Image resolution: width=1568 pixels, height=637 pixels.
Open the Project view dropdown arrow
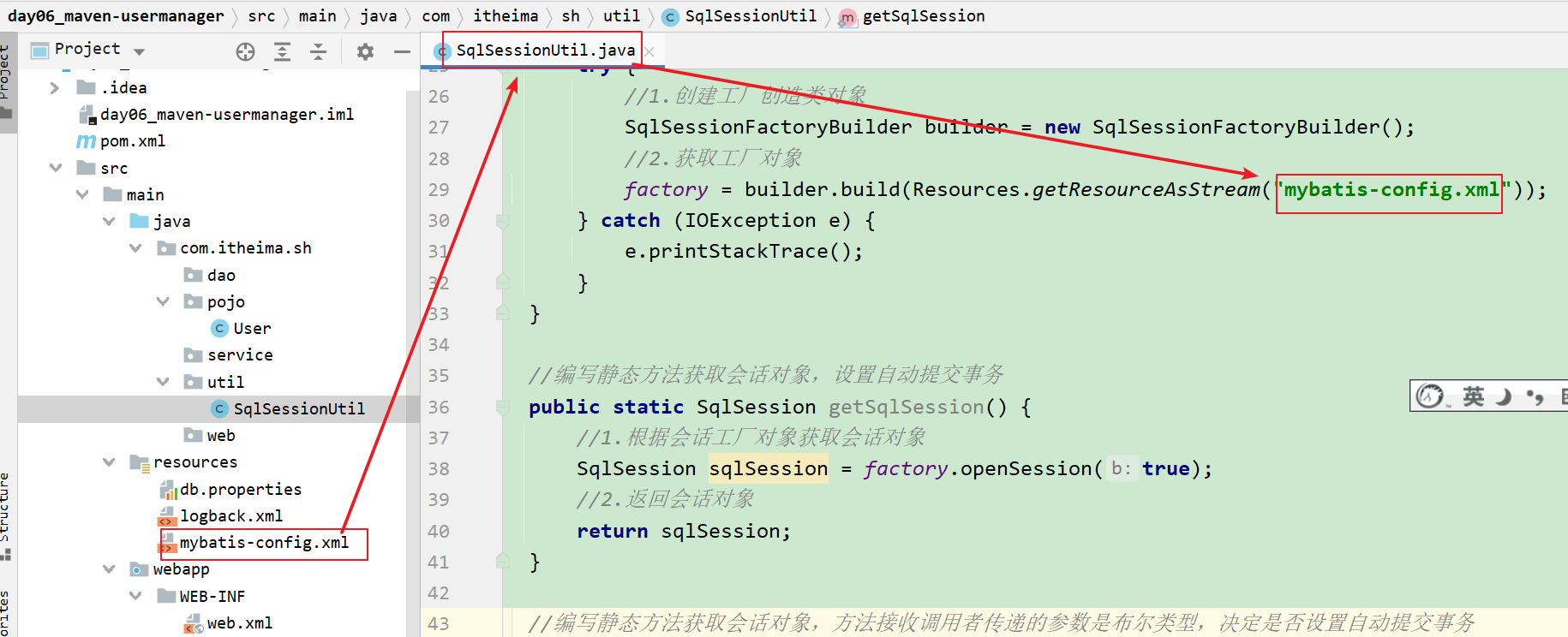(140, 51)
